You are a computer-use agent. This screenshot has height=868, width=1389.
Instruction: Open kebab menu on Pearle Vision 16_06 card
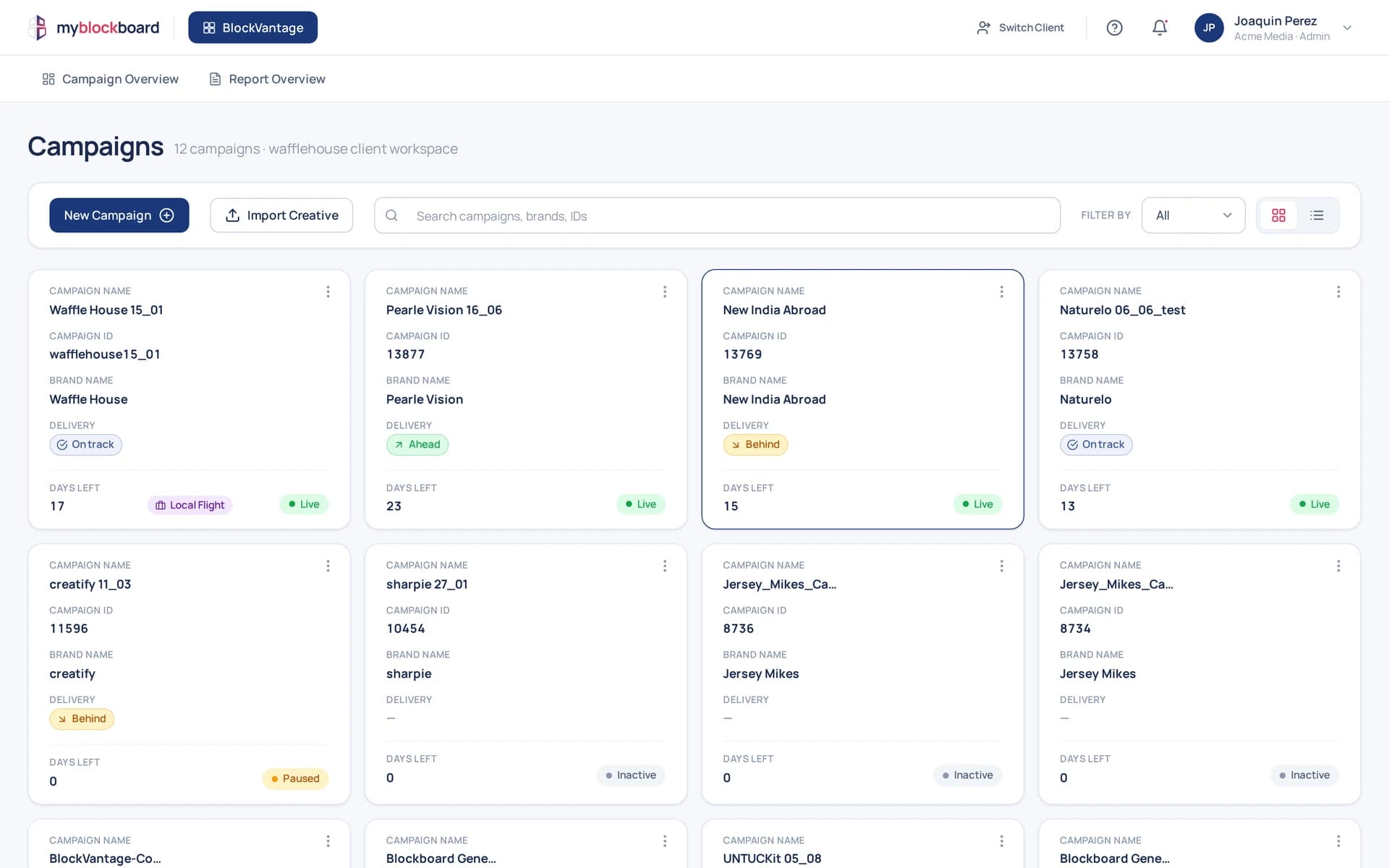664,292
